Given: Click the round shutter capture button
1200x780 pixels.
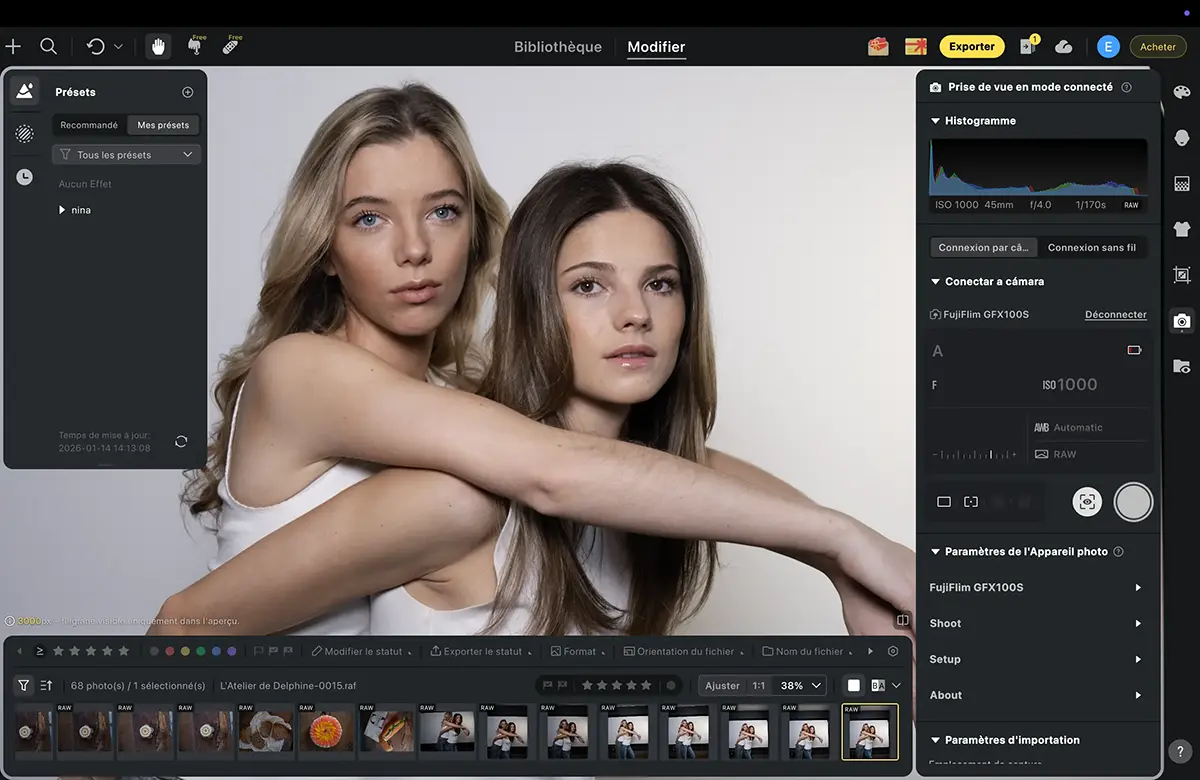Looking at the screenshot, I should coord(1133,502).
